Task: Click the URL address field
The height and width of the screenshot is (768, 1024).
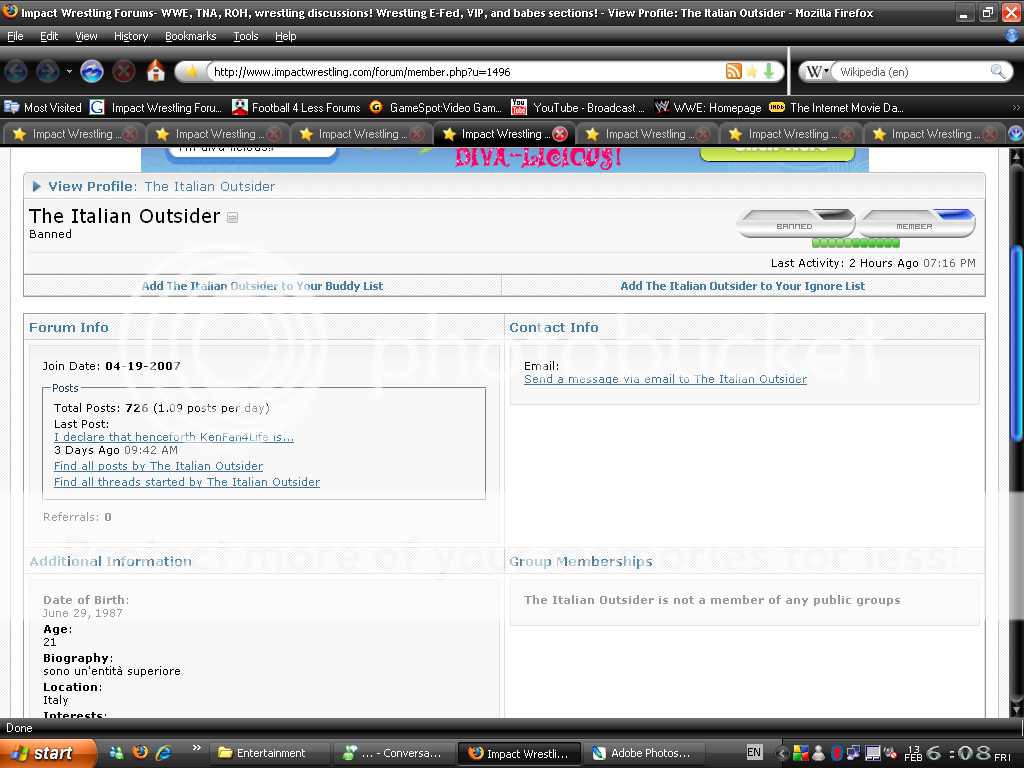Action: coord(460,72)
